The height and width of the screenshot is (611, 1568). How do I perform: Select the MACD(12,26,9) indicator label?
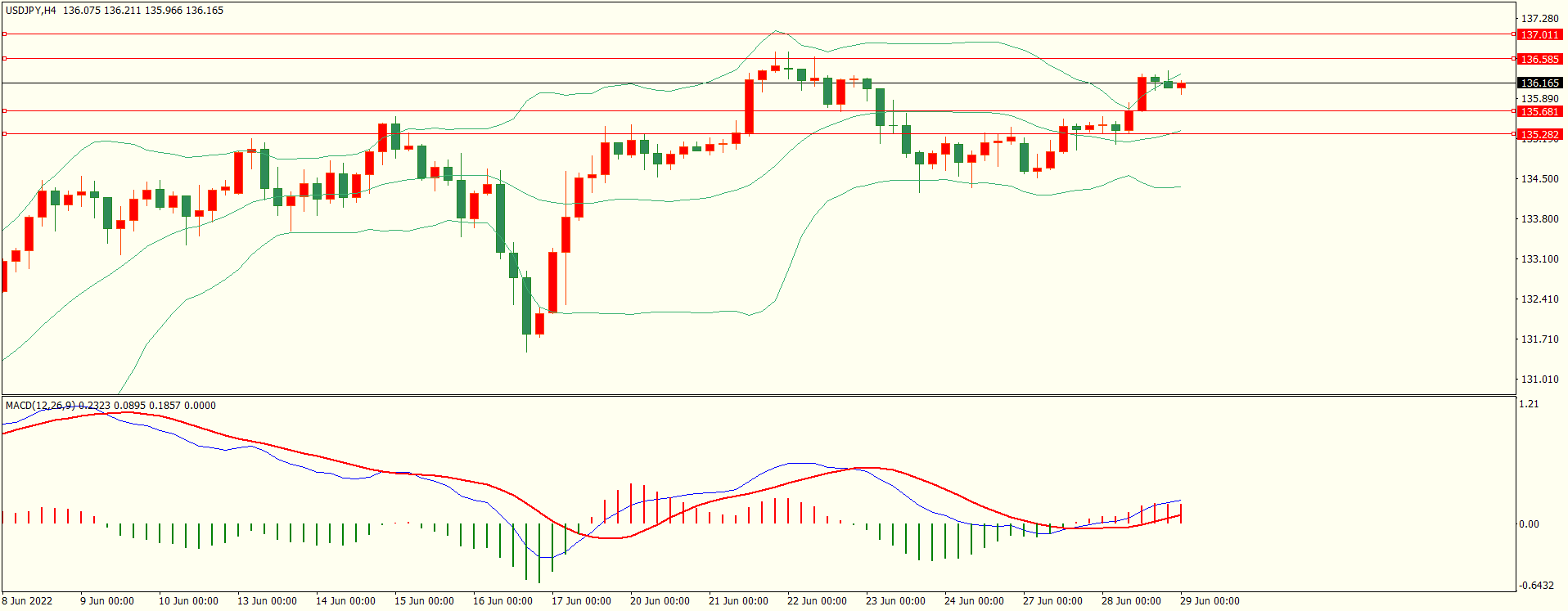click(40, 406)
